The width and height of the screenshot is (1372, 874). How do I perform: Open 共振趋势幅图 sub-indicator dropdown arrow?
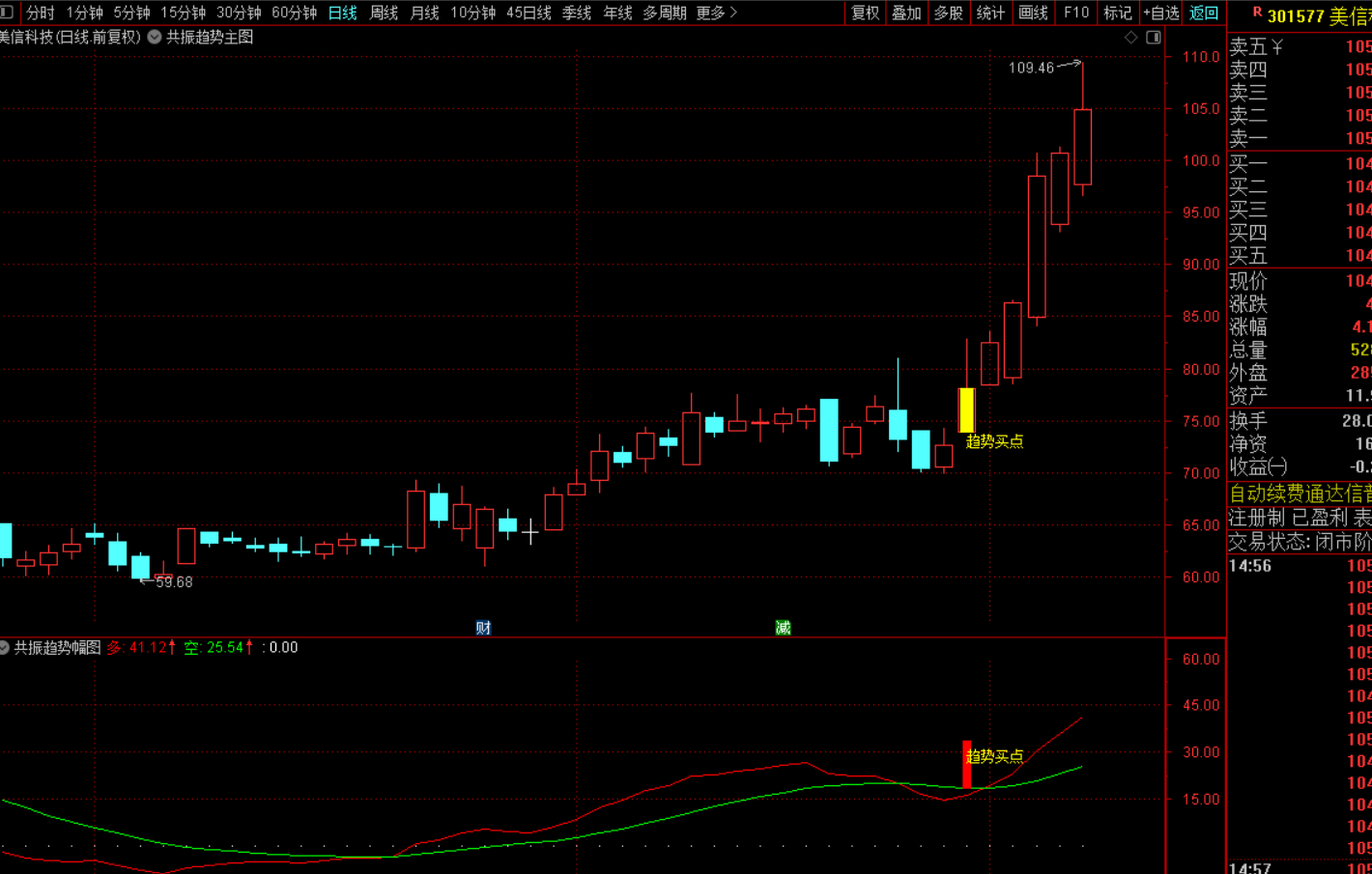pyautogui.click(x=4, y=647)
